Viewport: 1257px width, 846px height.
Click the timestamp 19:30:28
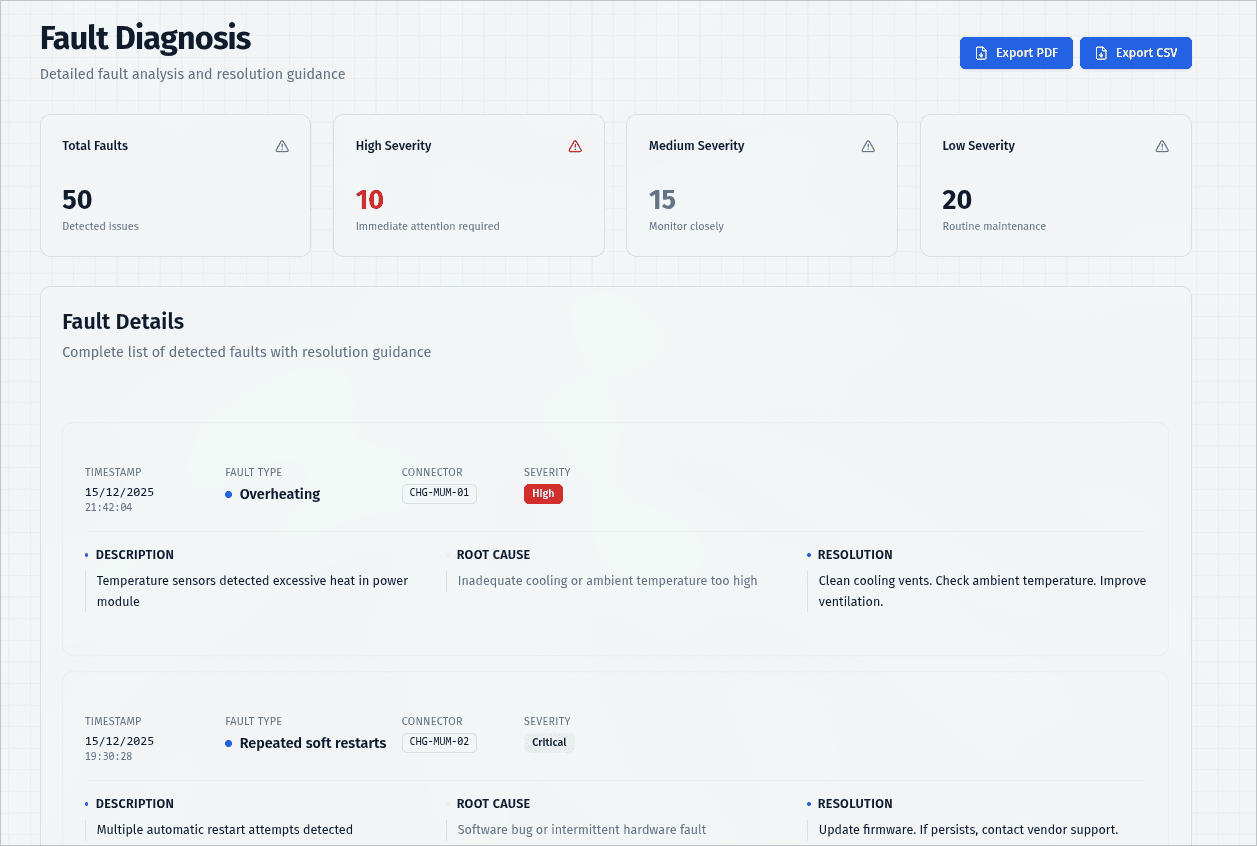[x=108, y=757]
